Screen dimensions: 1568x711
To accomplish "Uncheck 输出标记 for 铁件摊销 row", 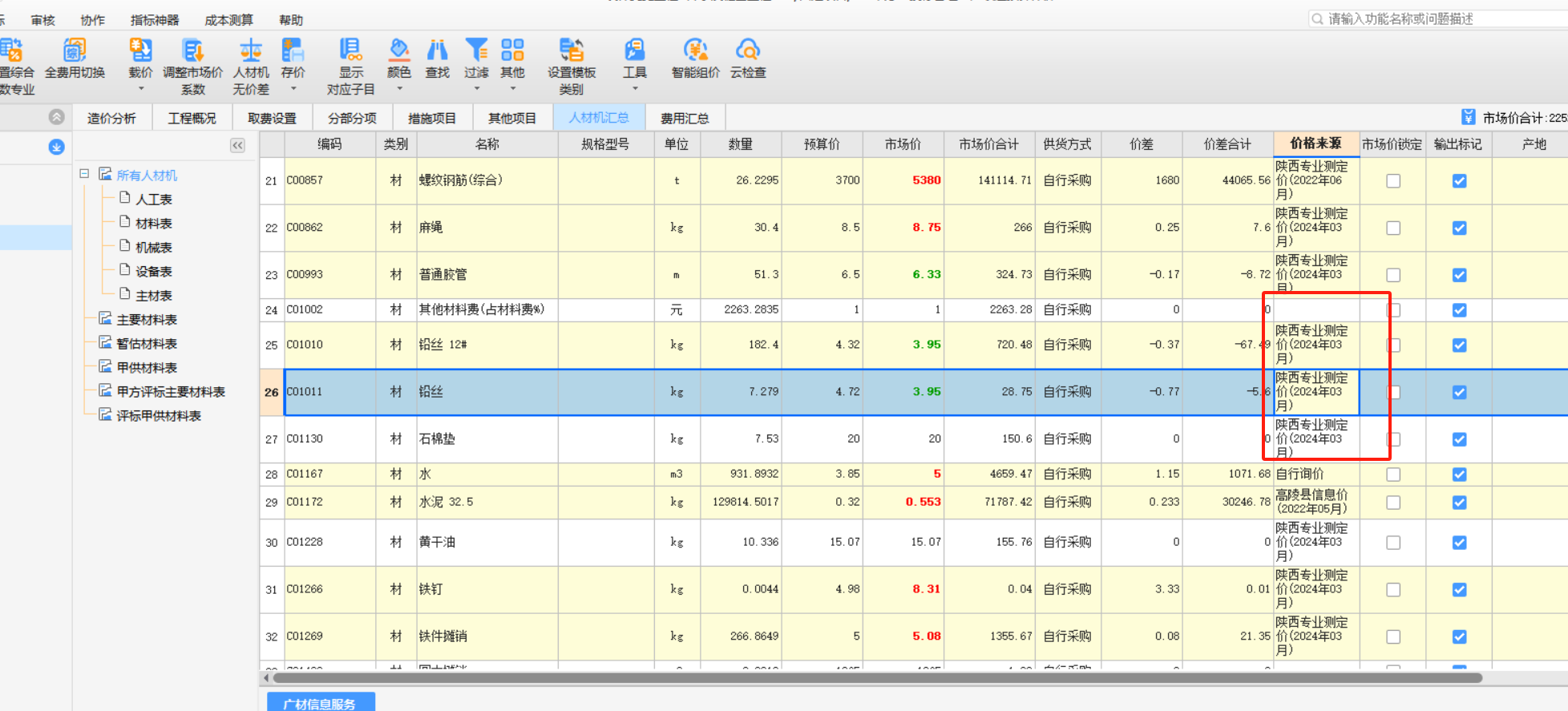I will [x=1459, y=637].
